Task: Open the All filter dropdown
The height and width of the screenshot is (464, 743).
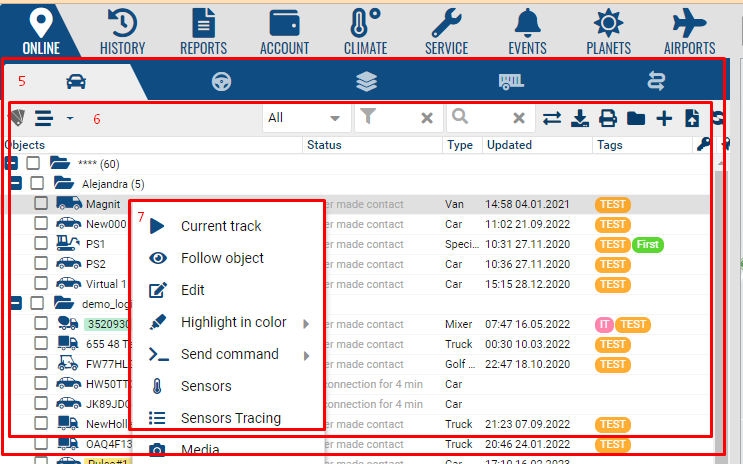Action: pyautogui.click(x=306, y=118)
